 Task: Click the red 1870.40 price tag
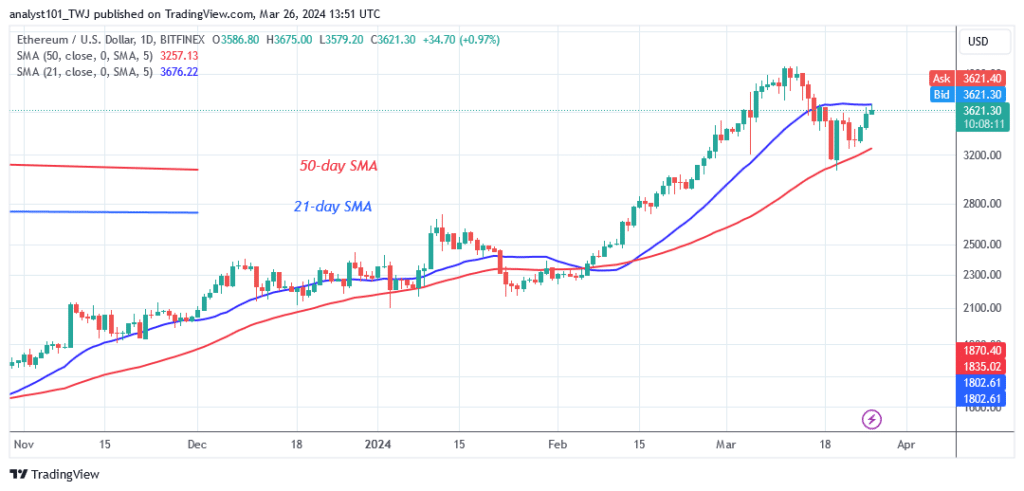pos(980,351)
